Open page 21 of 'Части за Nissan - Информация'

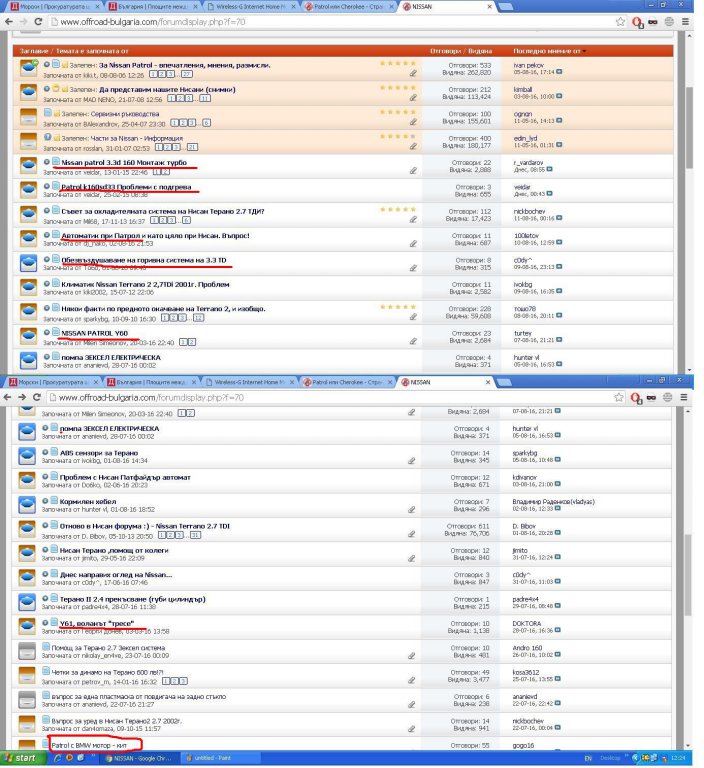pyautogui.click(x=192, y=147)
